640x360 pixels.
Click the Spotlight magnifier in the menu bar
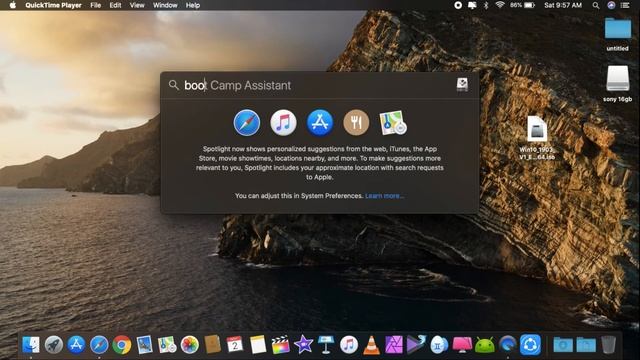coord(596,5)
